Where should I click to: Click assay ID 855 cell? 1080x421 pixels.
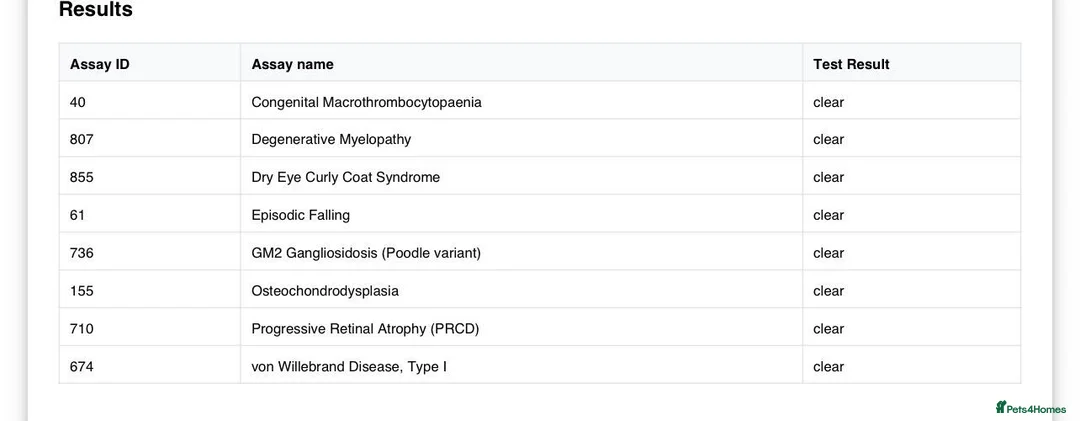(x=81, y=178)
